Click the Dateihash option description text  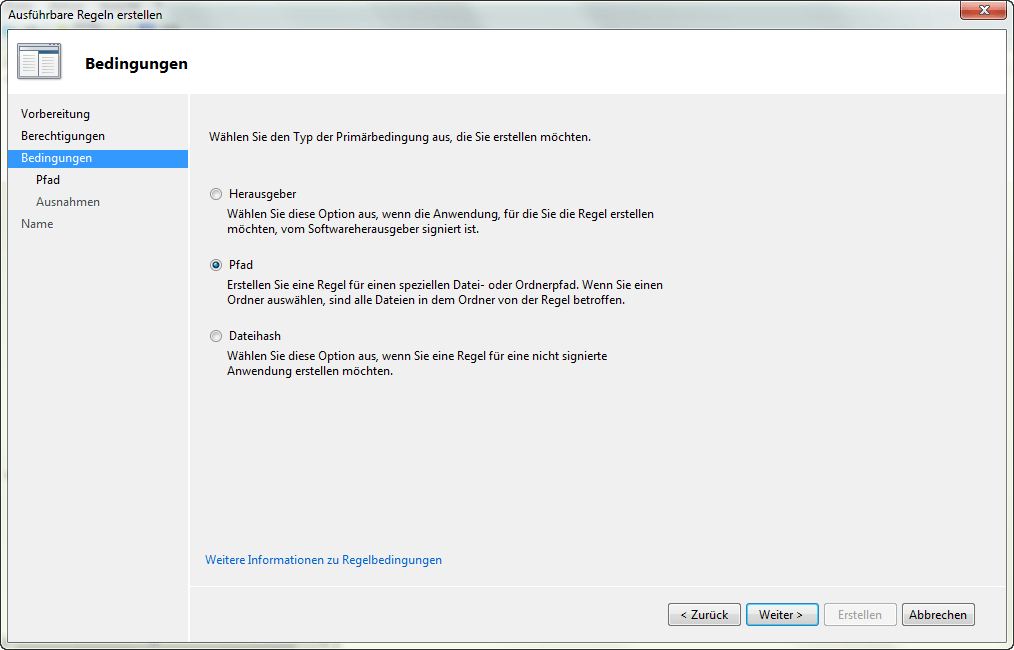(416, 364)
